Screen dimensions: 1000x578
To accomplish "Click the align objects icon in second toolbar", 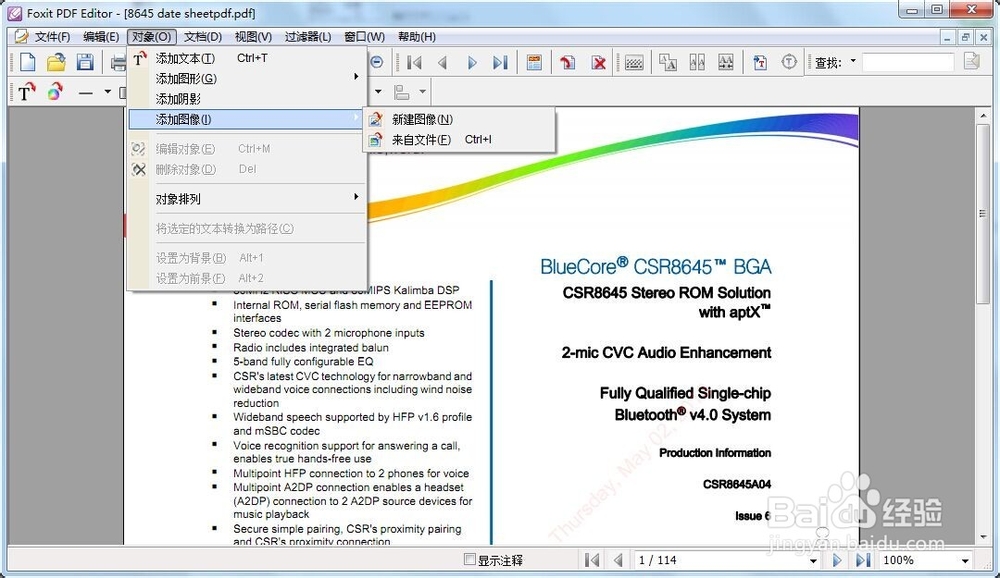I will coord(402,93).
